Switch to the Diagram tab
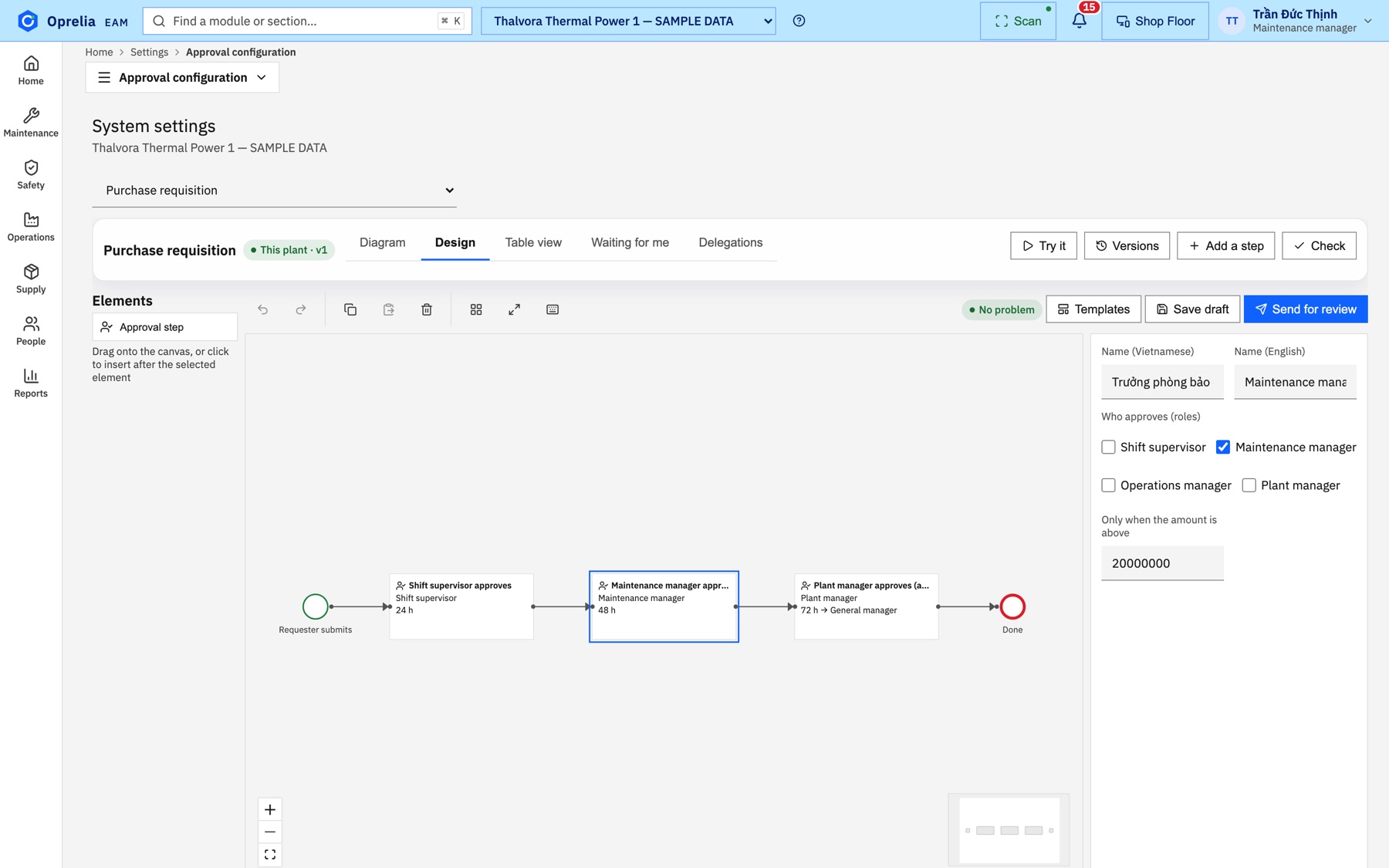Image resolution: width=1389 pixels, height=868 pixels. tap(383, 242)
